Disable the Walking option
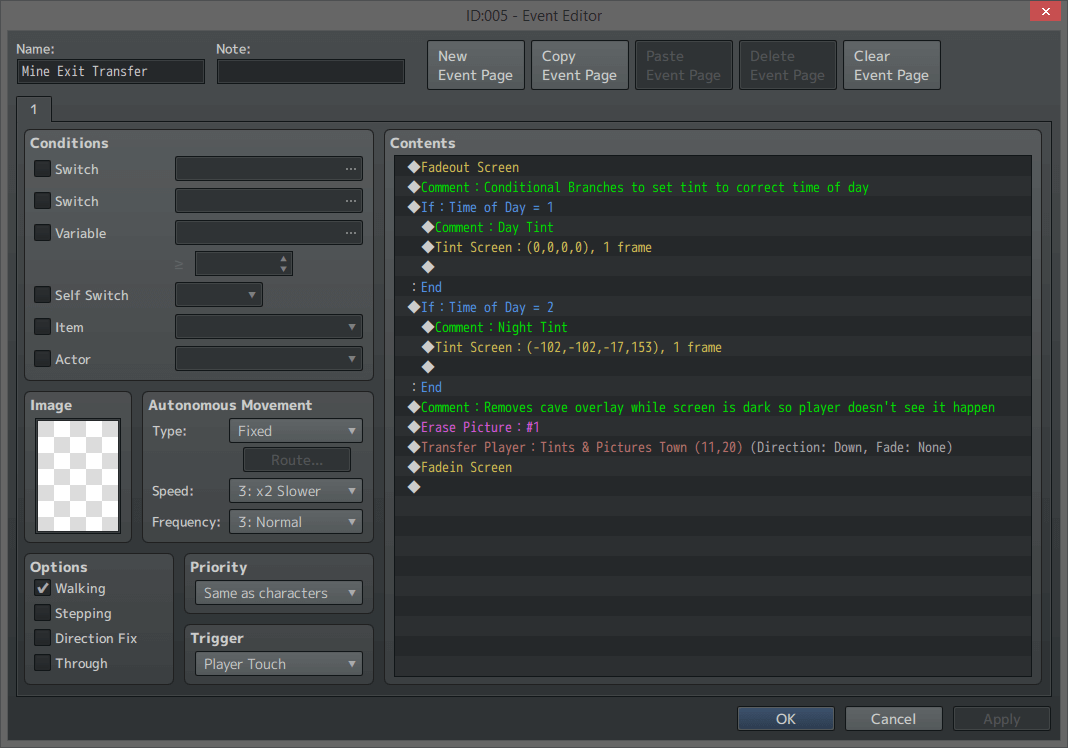 (42, 588)
